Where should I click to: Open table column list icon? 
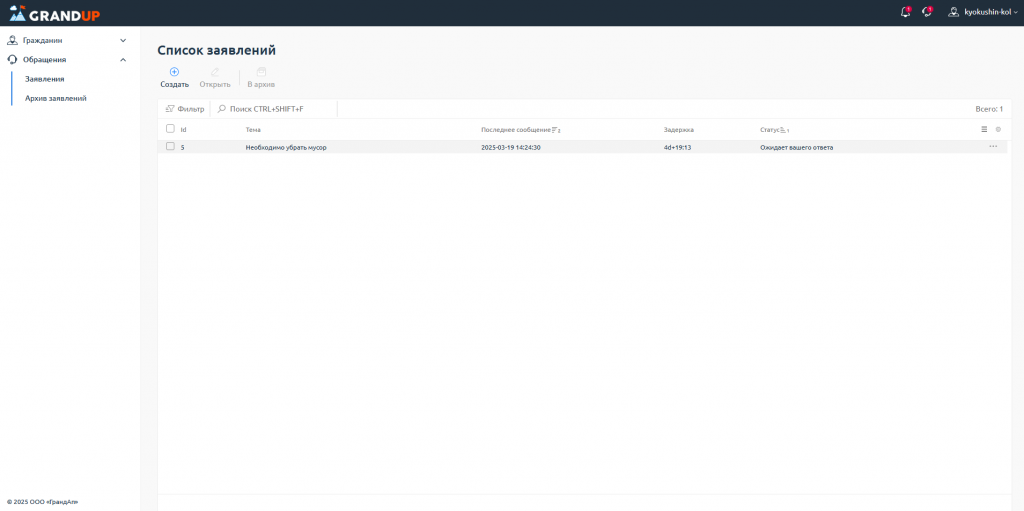click(984, 129)
